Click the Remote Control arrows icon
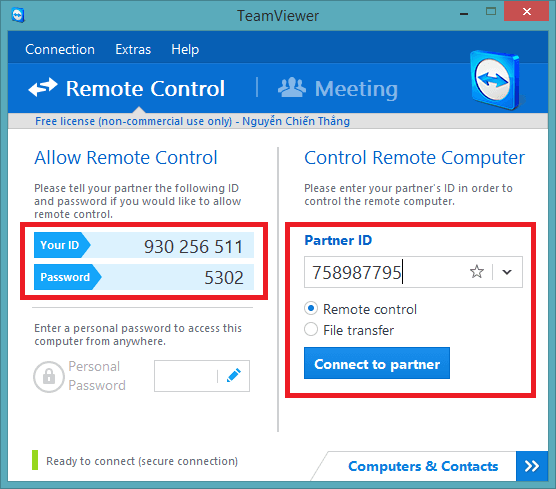 tap(43, 87)
